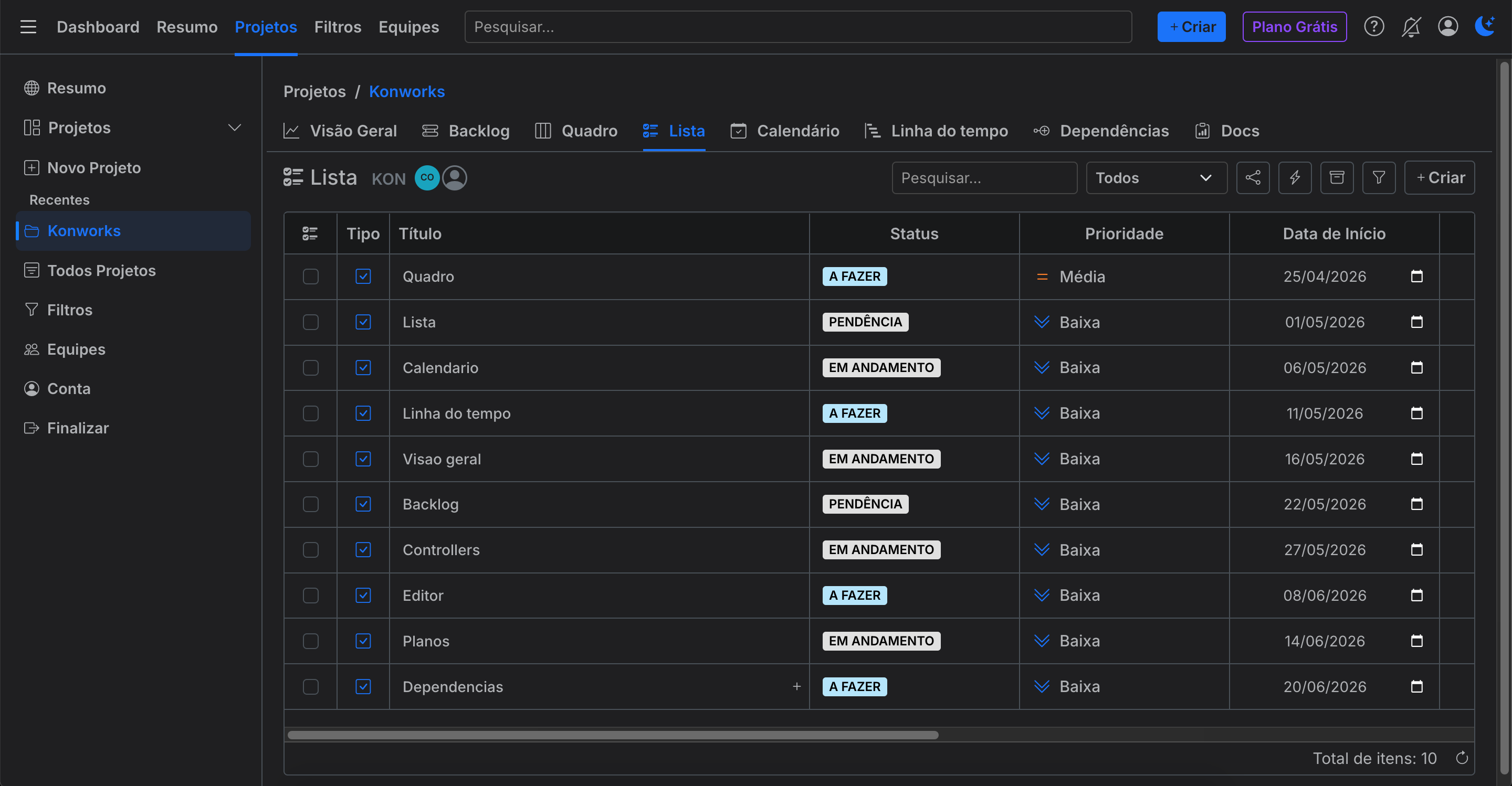Click the Konworks breadcrumb link
Screen dimensions: 1512x786
pyautogui.click(x=406, y=91)
